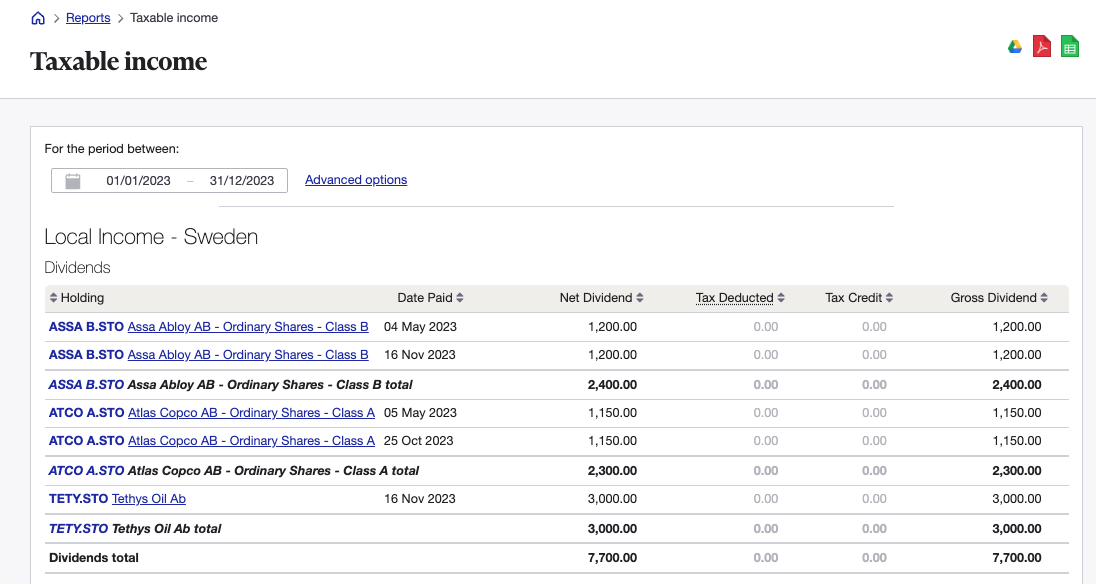Sort table by Tax Deducted
Screen dimensions: 1096x584
740,298
